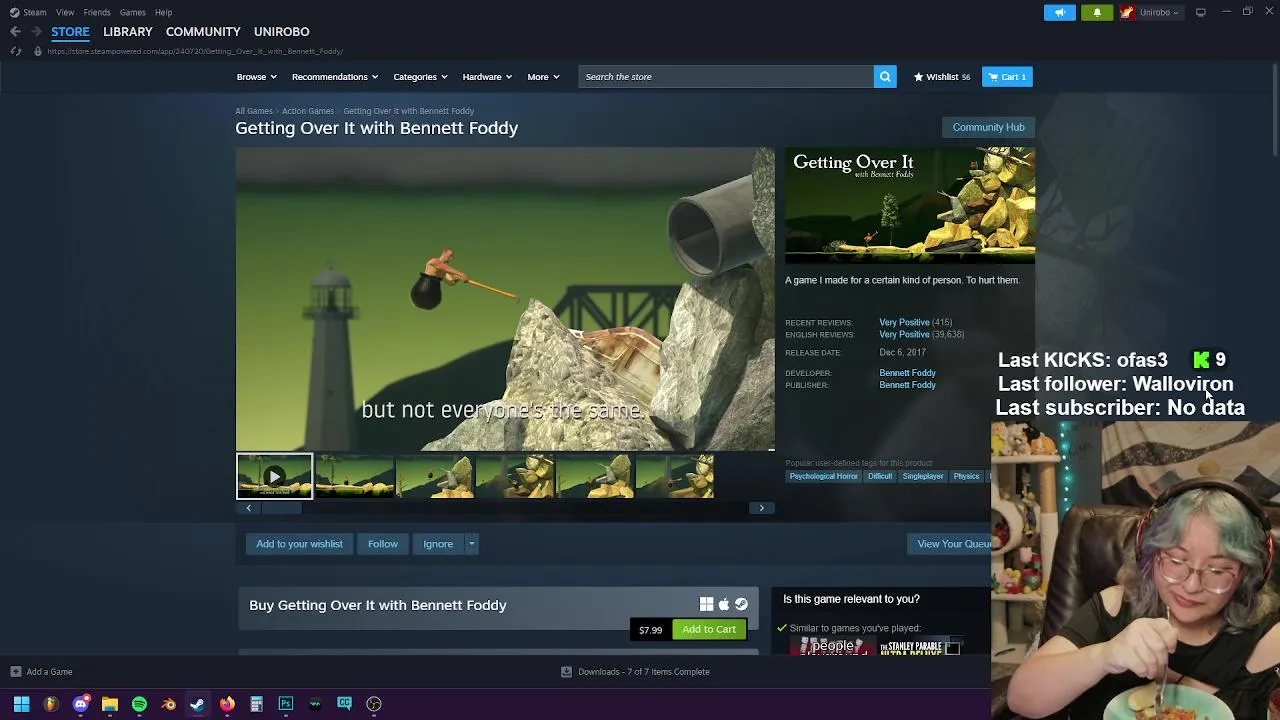Image resolution: width=1280 pixels, height=720 pixels.
Task: Select the STORE tab
Action: pyautogui.click(x=70, y=32)
